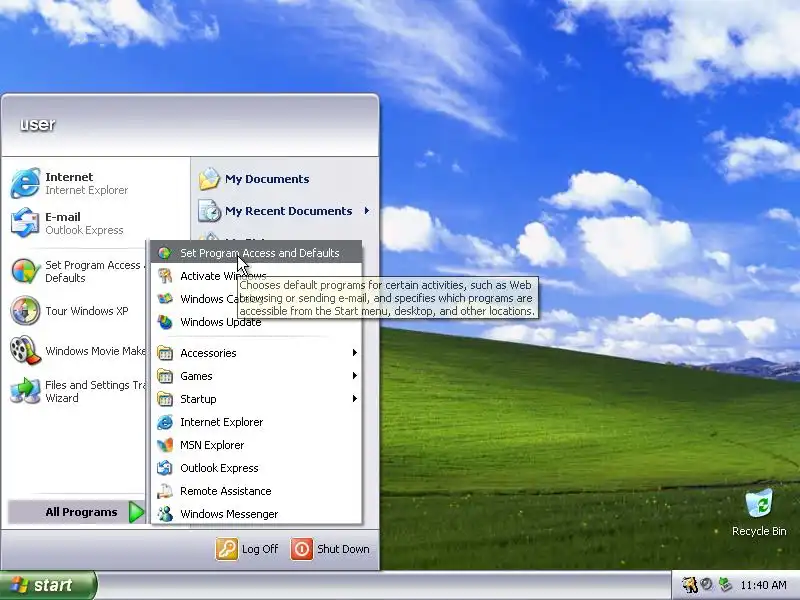Click Internet Explorer text in All Programs list

tap(221, 422)
